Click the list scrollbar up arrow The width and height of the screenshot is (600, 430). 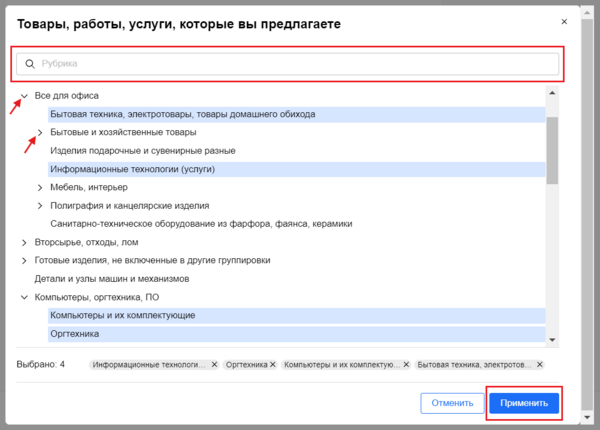point(552,93)
